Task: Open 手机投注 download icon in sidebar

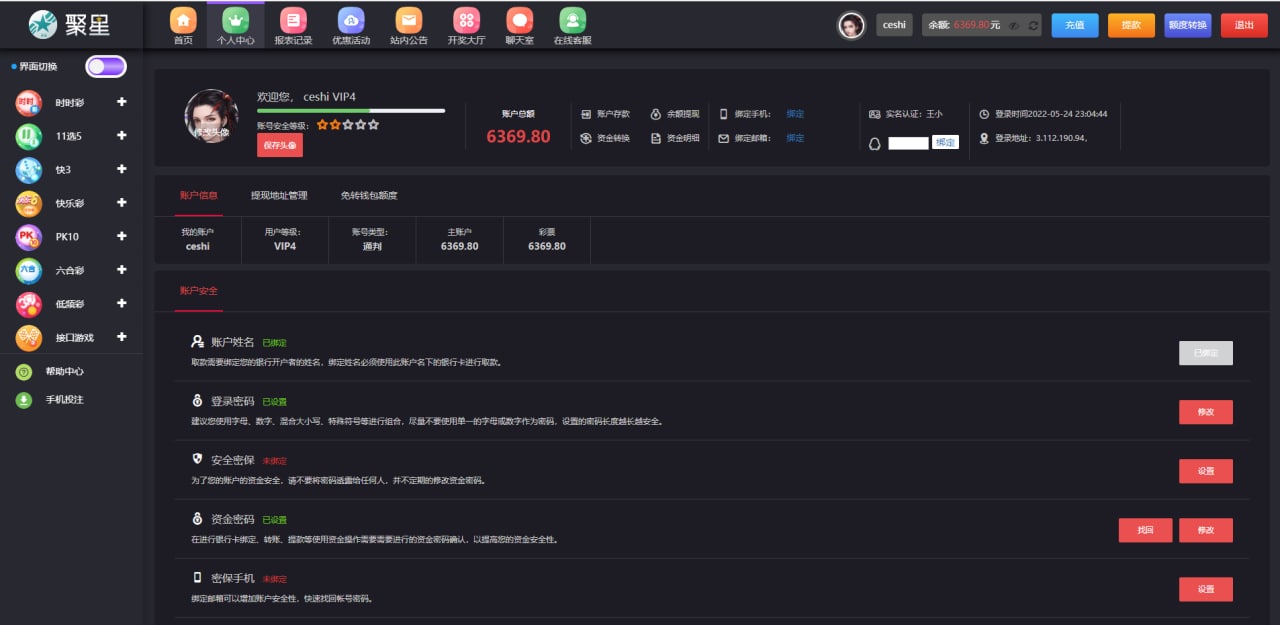Action: (24, 400)
